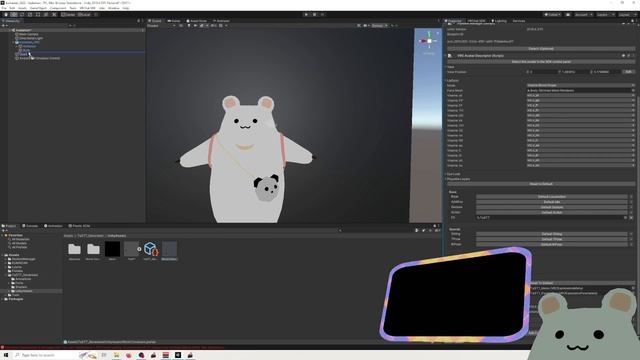Click the Detach (Optional) button
Viewport: 640px width, 360px height.
(541, 49)
